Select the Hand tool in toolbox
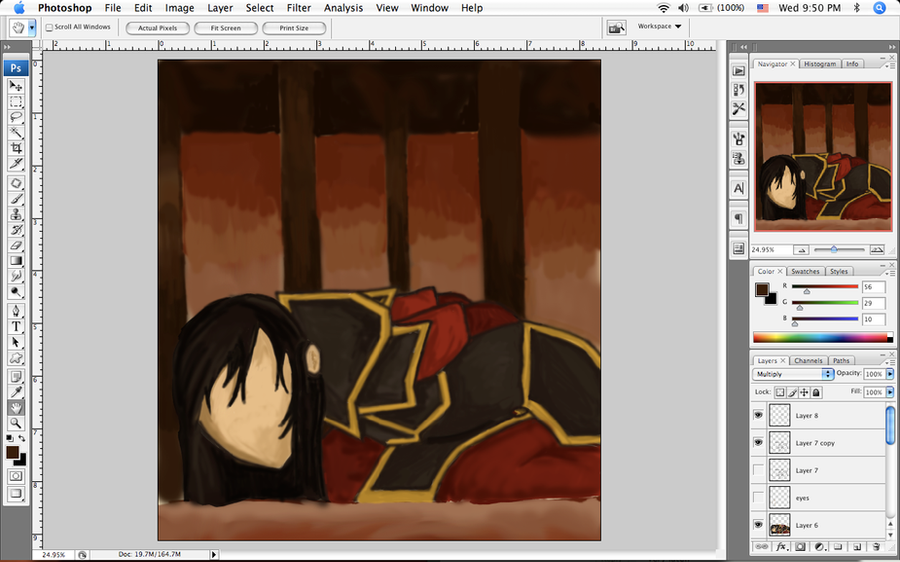 [15, 408]
